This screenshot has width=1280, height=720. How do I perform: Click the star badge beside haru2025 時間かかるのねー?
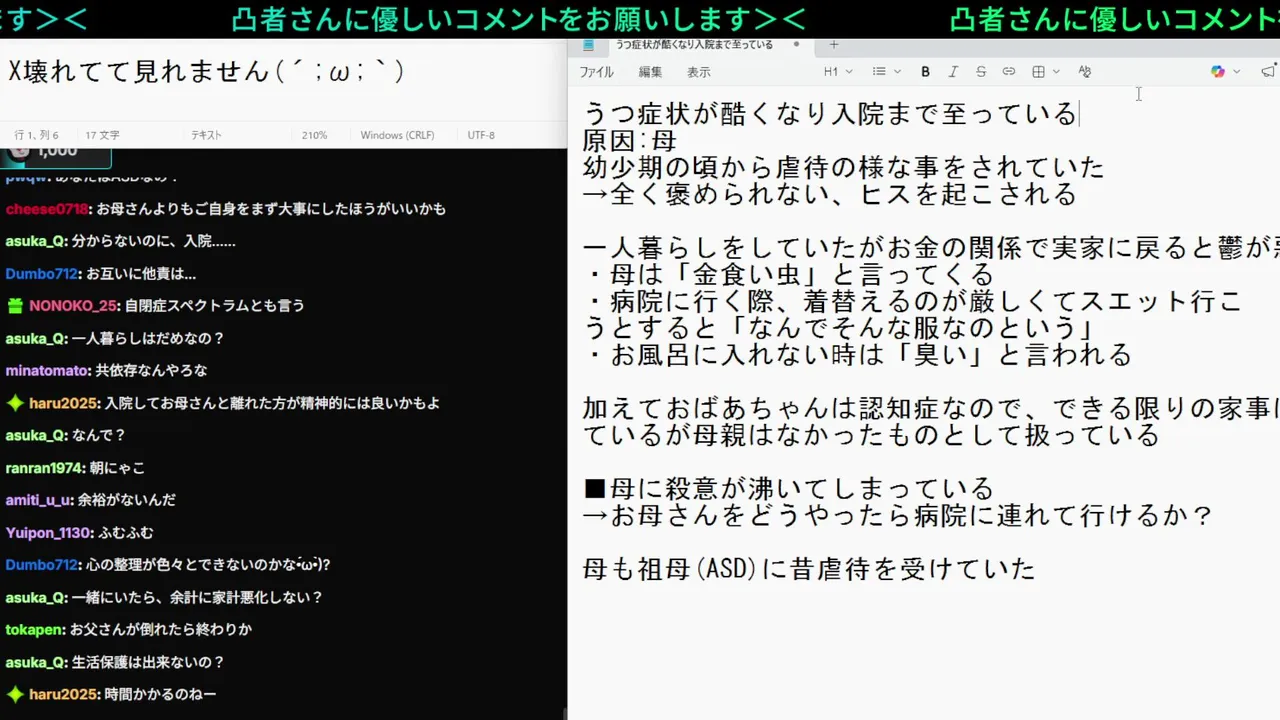pos(15,694)
